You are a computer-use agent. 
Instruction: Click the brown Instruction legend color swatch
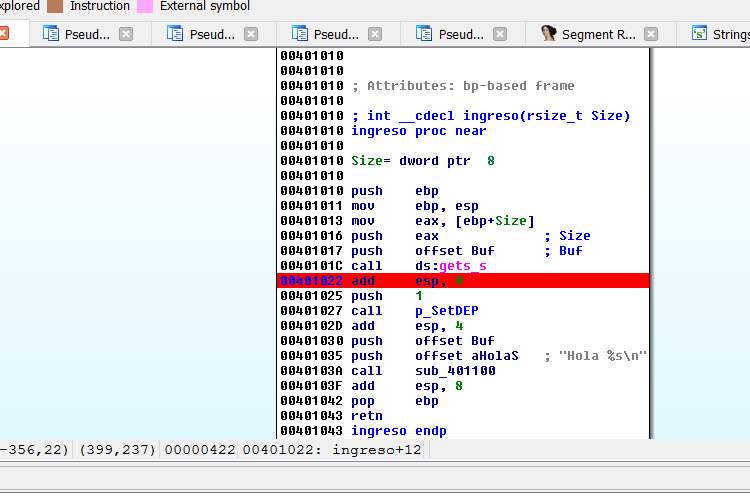tap(55, 6)
